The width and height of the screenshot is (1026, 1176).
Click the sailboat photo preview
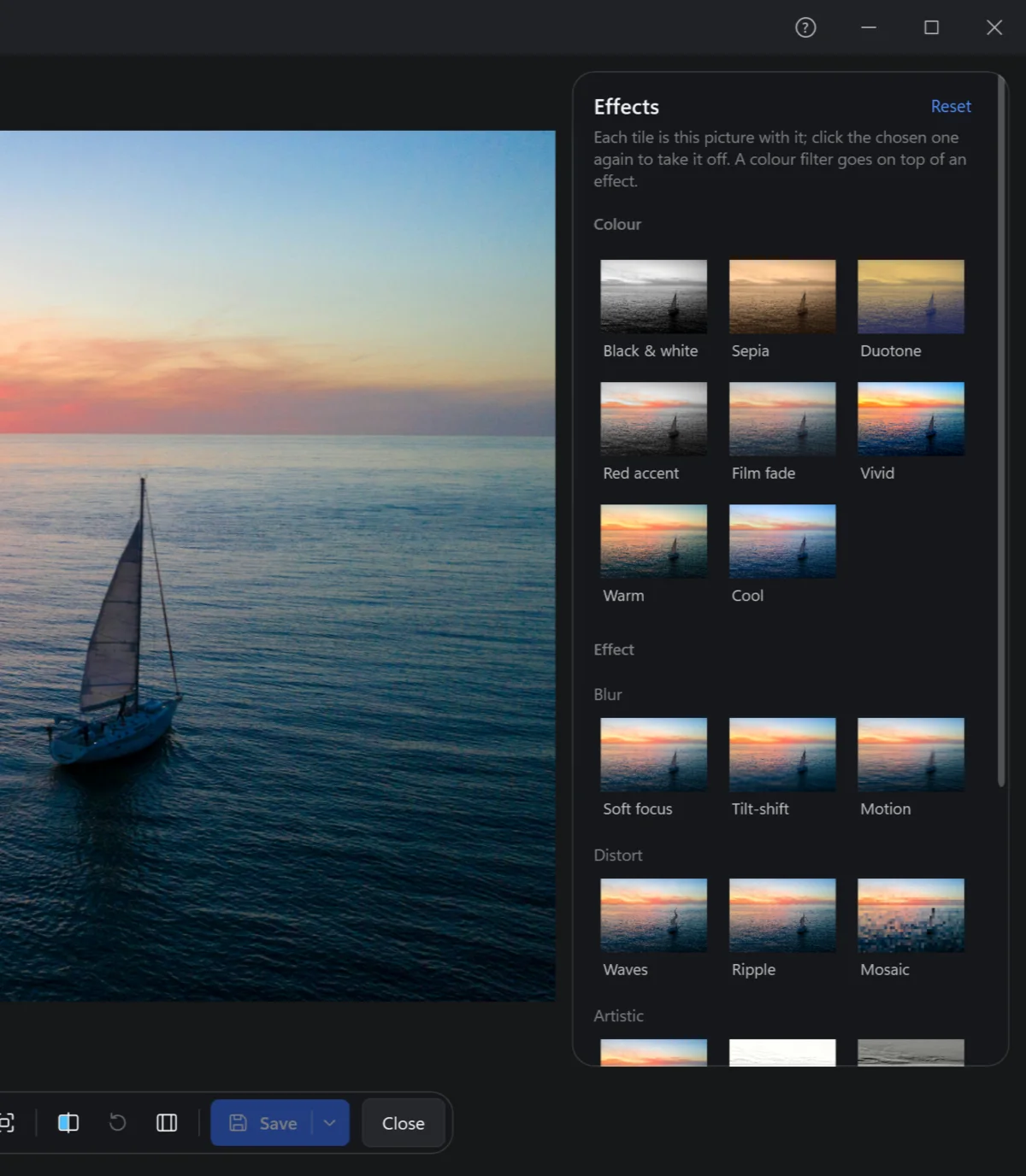pos(277,565)
